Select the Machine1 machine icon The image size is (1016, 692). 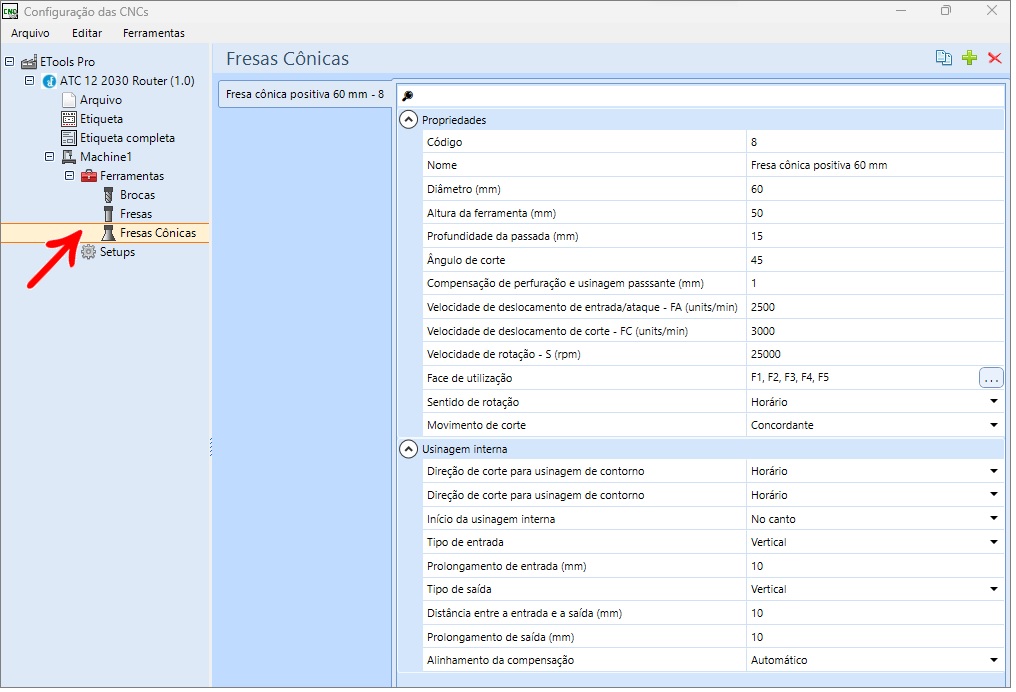click(69, 157)
